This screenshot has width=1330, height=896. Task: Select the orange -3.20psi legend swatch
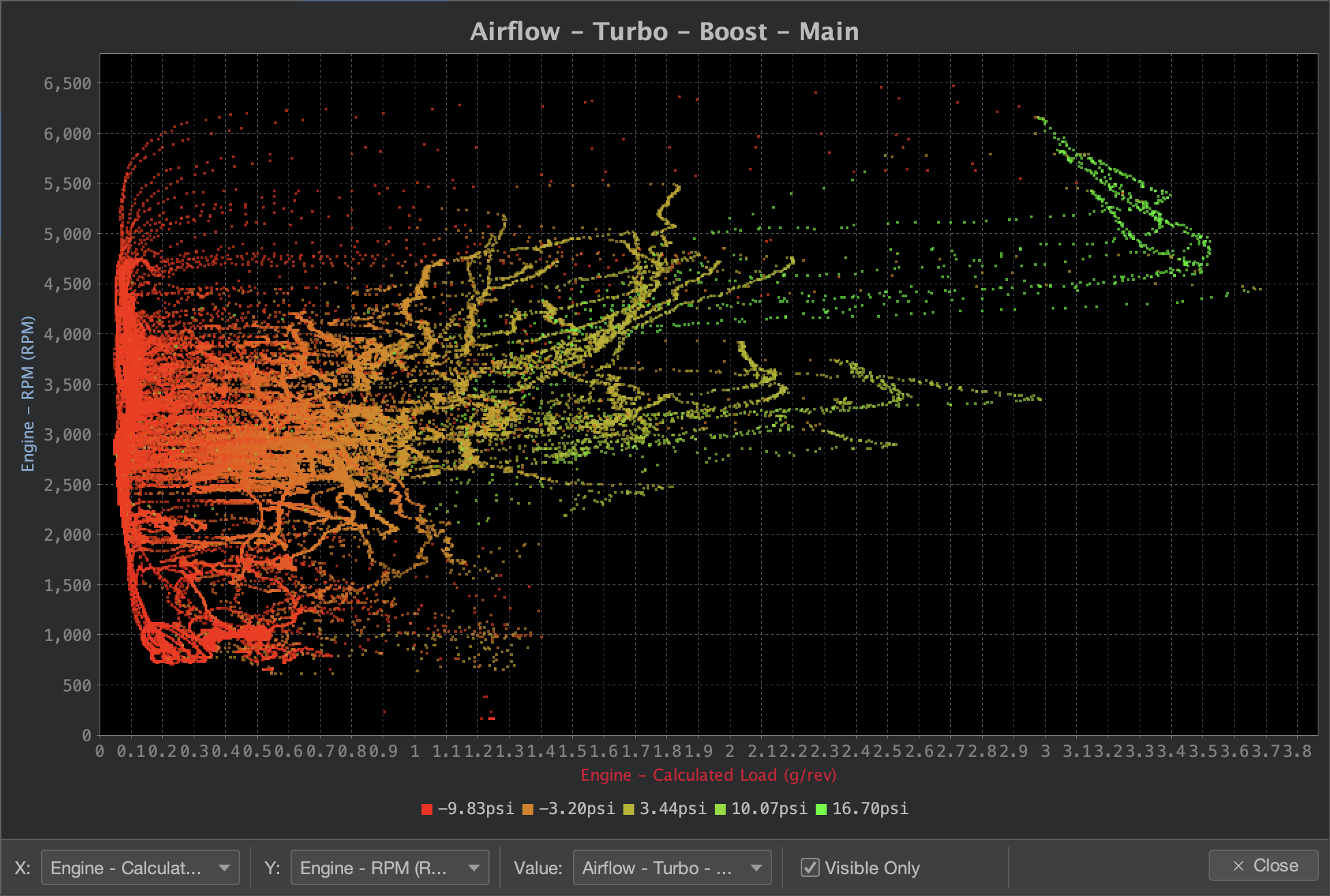point(527,809)
